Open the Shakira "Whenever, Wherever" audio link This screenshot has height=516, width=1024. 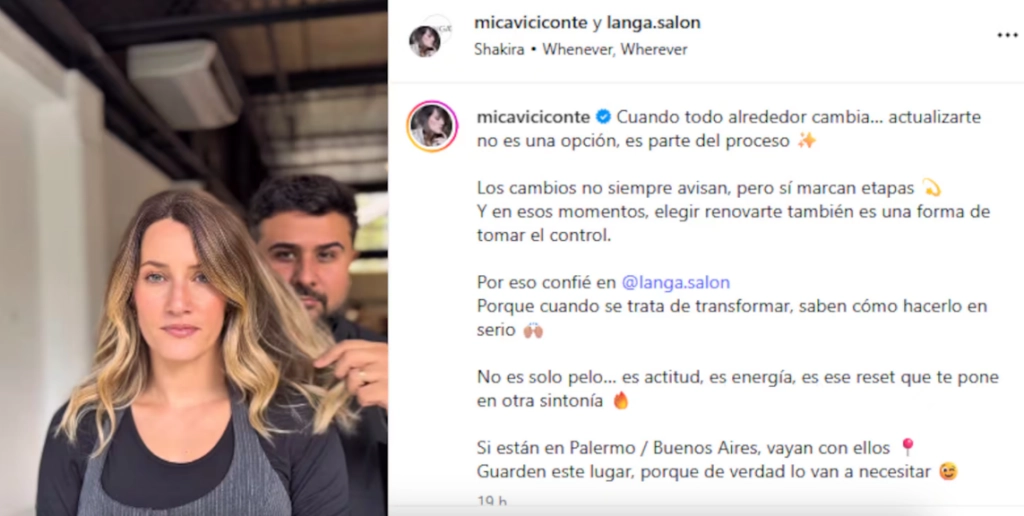pos(581,50)
